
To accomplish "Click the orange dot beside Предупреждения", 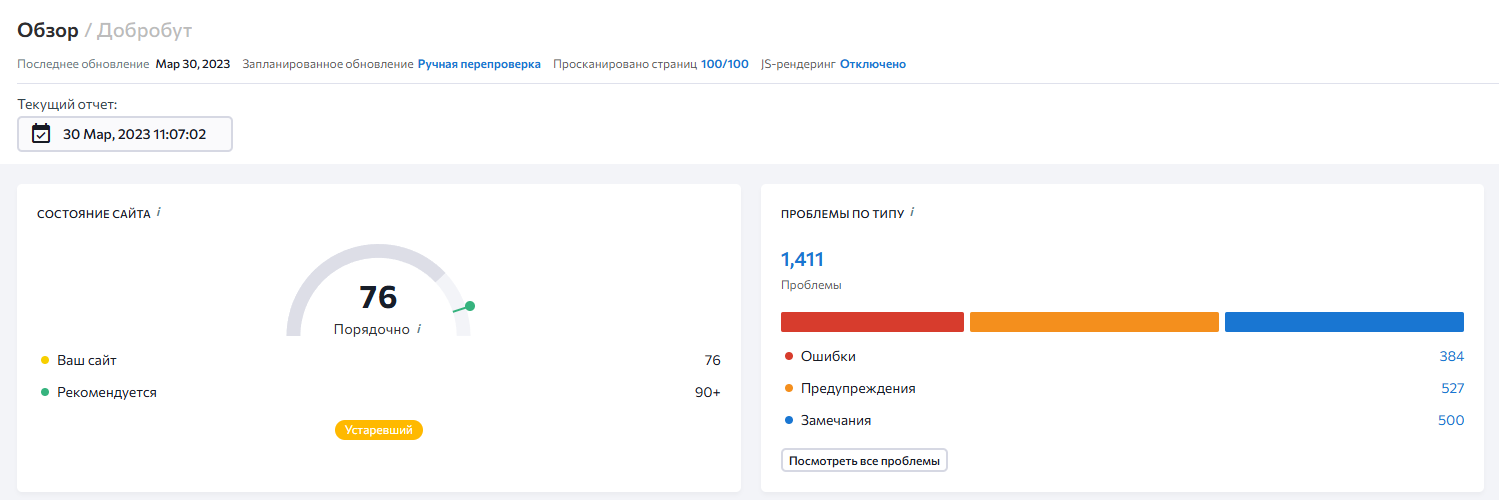I will [x=789, y=389].
